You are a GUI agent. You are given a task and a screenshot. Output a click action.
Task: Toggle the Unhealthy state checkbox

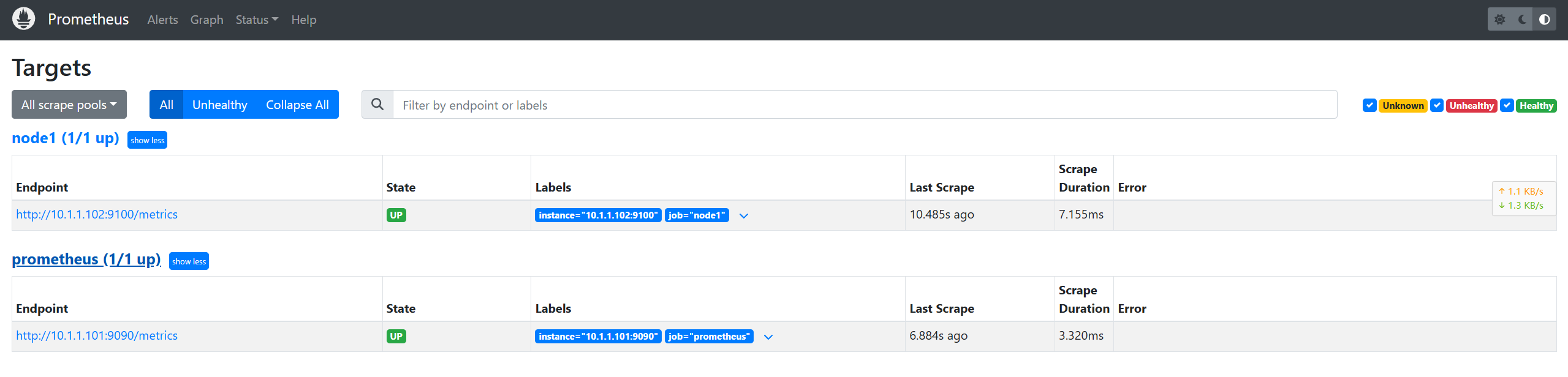click(x=1437, y=105)
